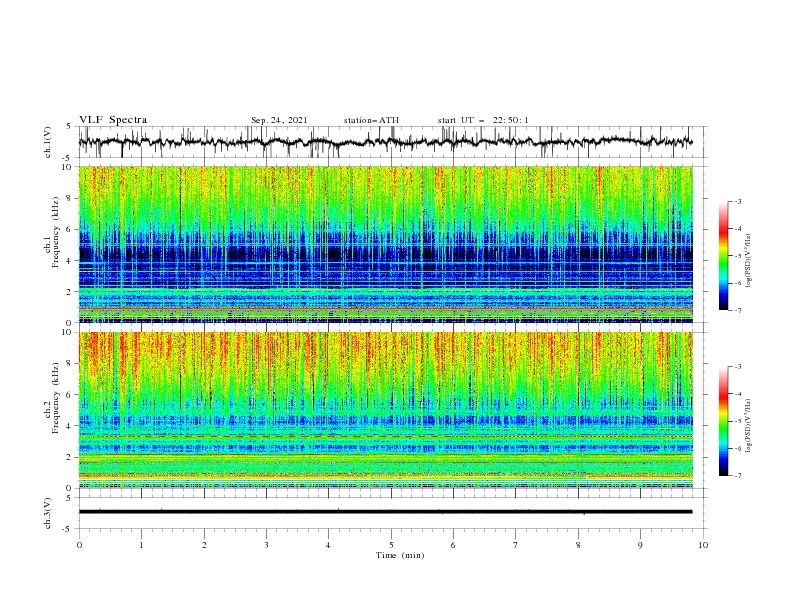Screen dimensions: 792x612
Task: Click the "-7" label on ch.2 colorbar
Action: point(737,476)
